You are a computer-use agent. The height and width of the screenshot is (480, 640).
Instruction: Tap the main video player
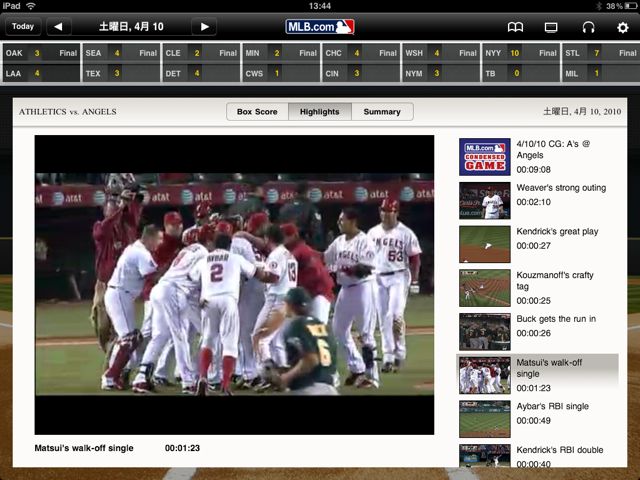pyautogui.click(x=234, y=285)
